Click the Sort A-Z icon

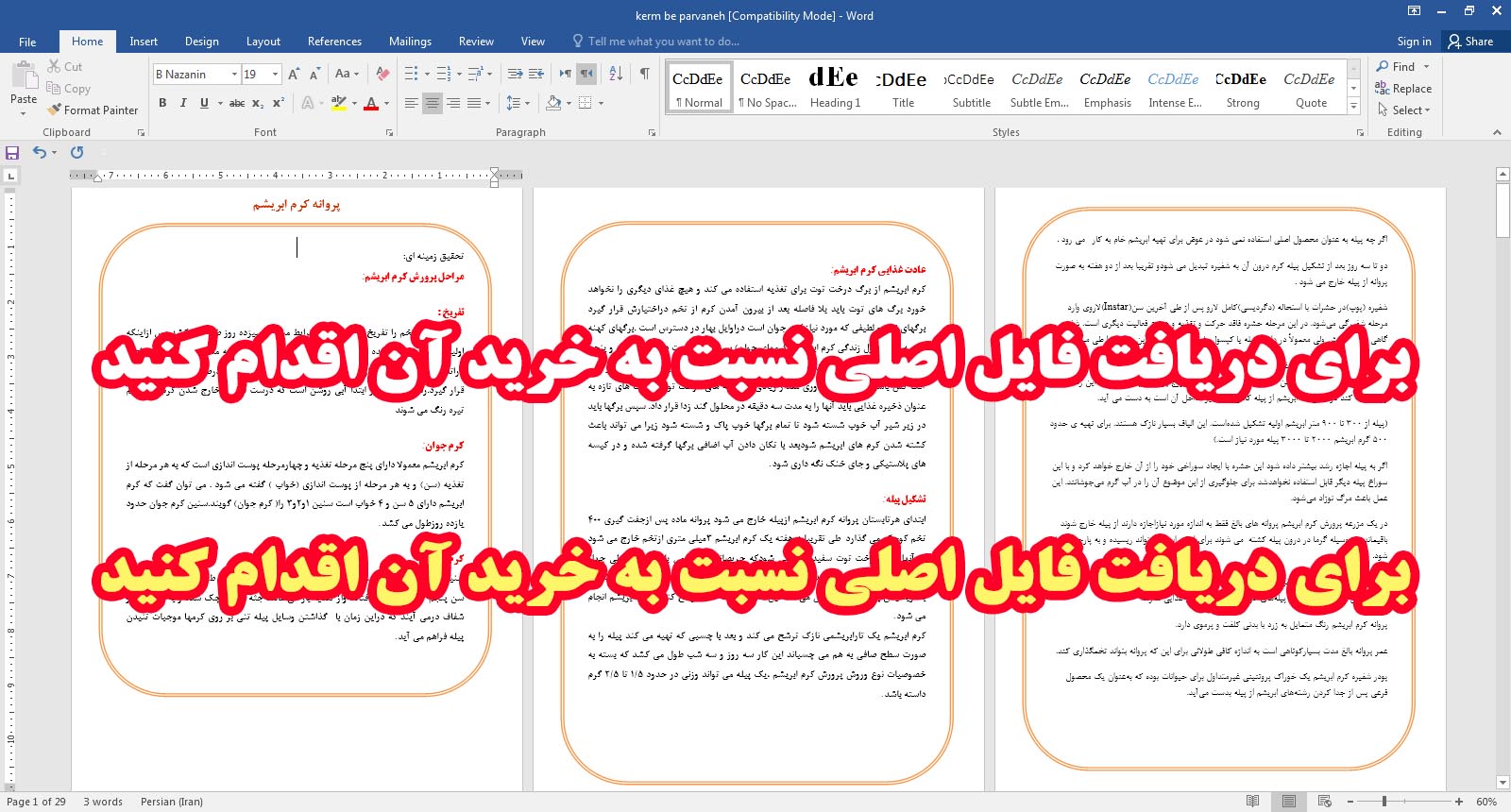(x=616, y=74)
